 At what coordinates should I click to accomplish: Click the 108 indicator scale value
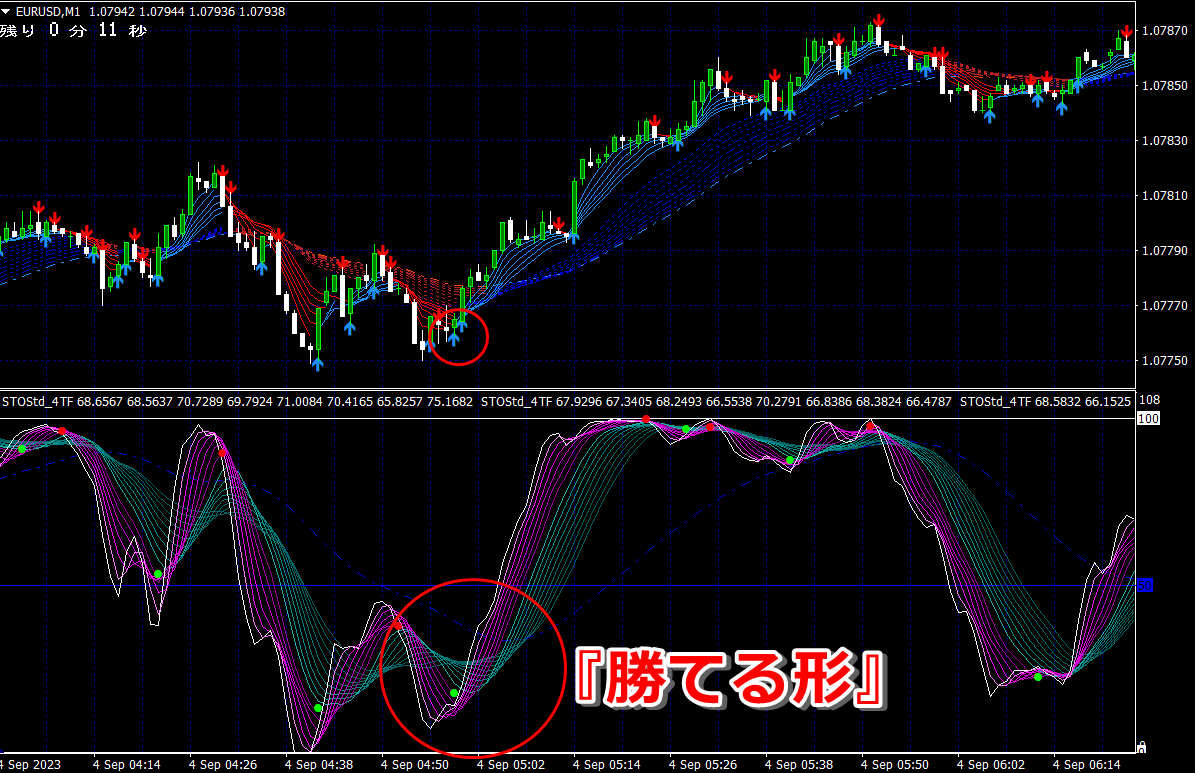[x=1149, y=399]
